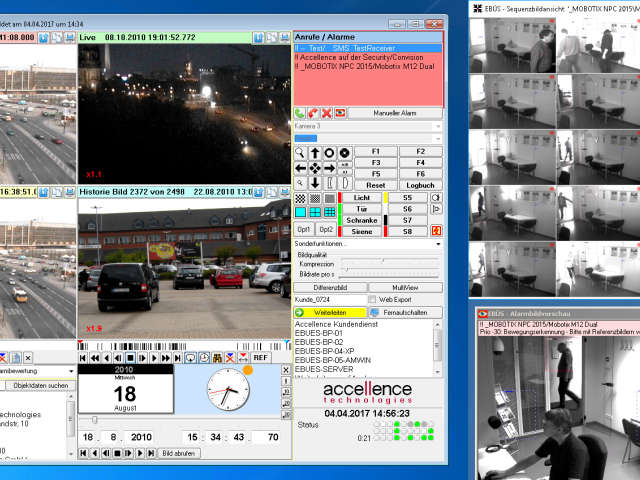
Task: Select EBUES-SERVER in forwarding list
Action: (x=324, y=369)
